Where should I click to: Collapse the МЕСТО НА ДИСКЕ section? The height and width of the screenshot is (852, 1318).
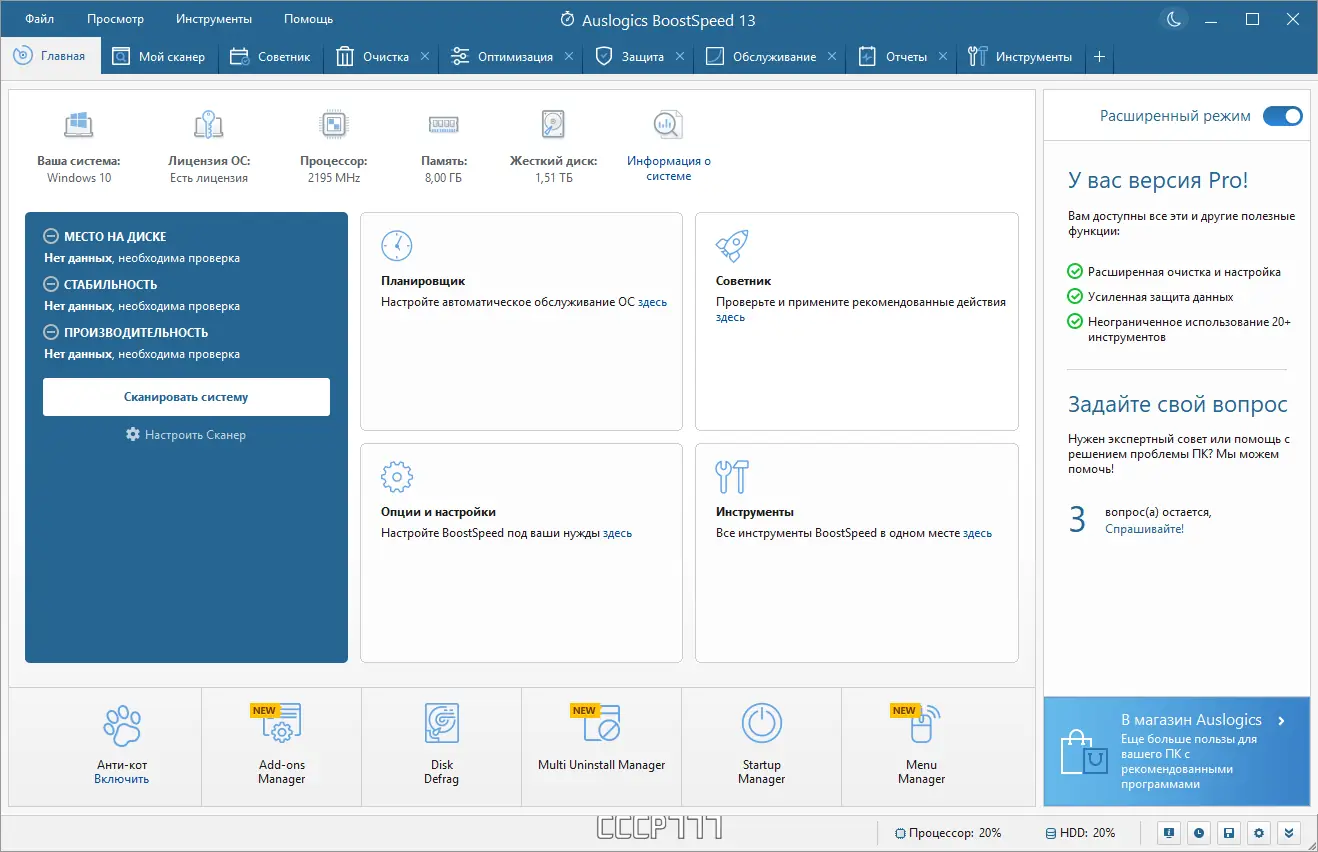[x=51, y=237]
